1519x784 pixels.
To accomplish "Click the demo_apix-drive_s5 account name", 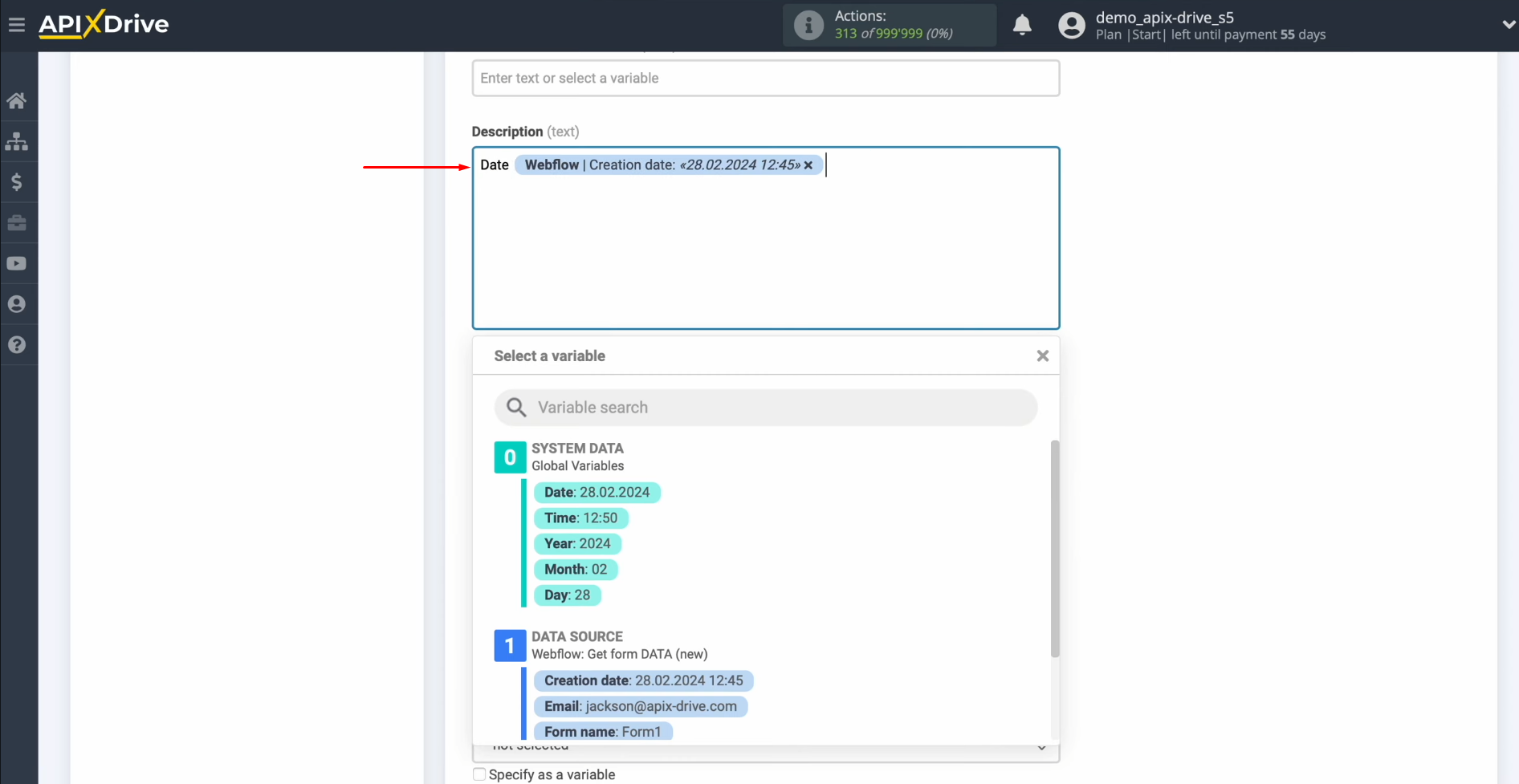I will click(x=1165, y=17).
